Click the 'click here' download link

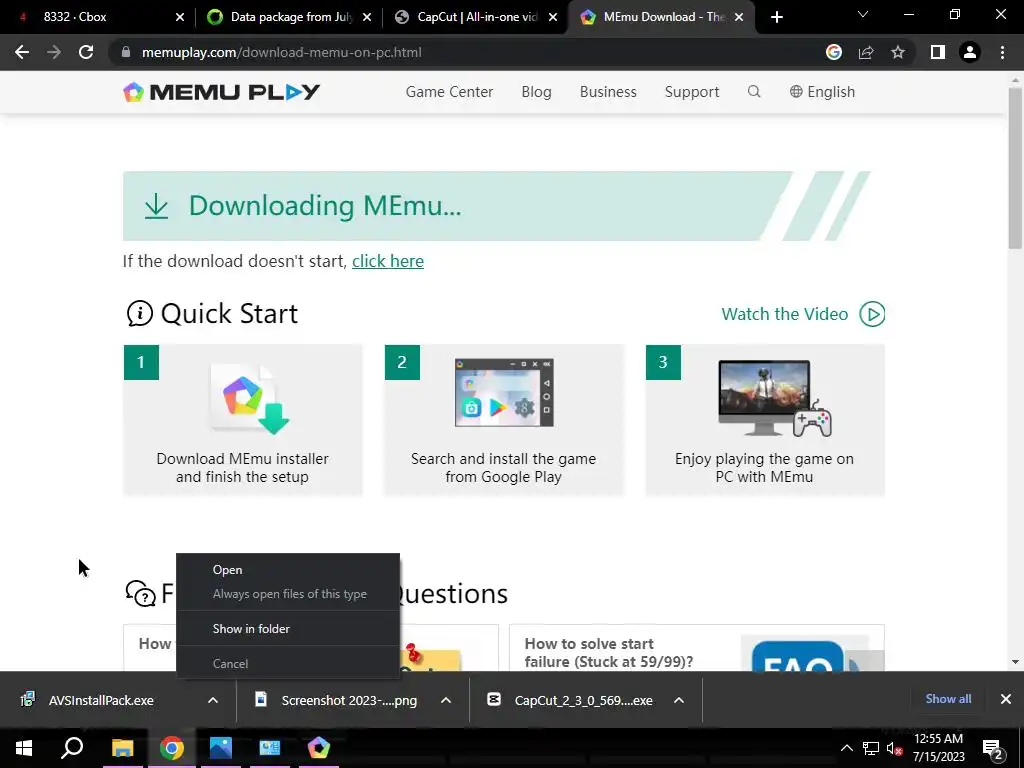[388, 261]
